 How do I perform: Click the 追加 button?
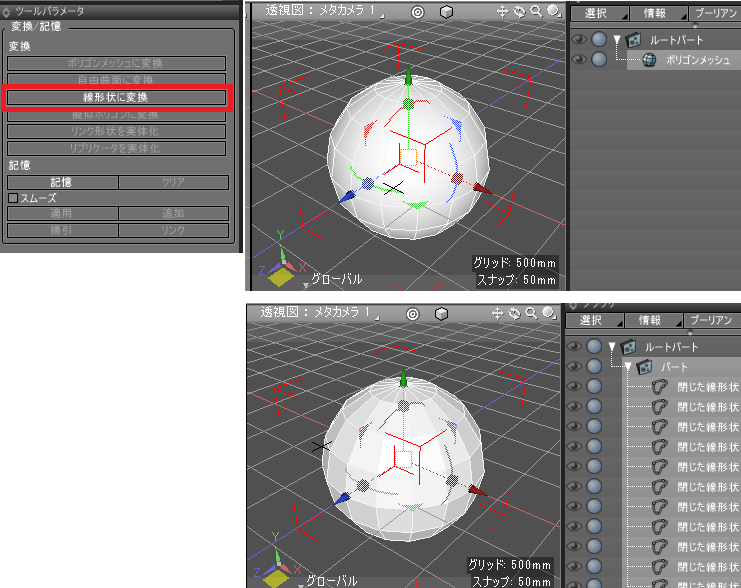(x=173, y=213)
